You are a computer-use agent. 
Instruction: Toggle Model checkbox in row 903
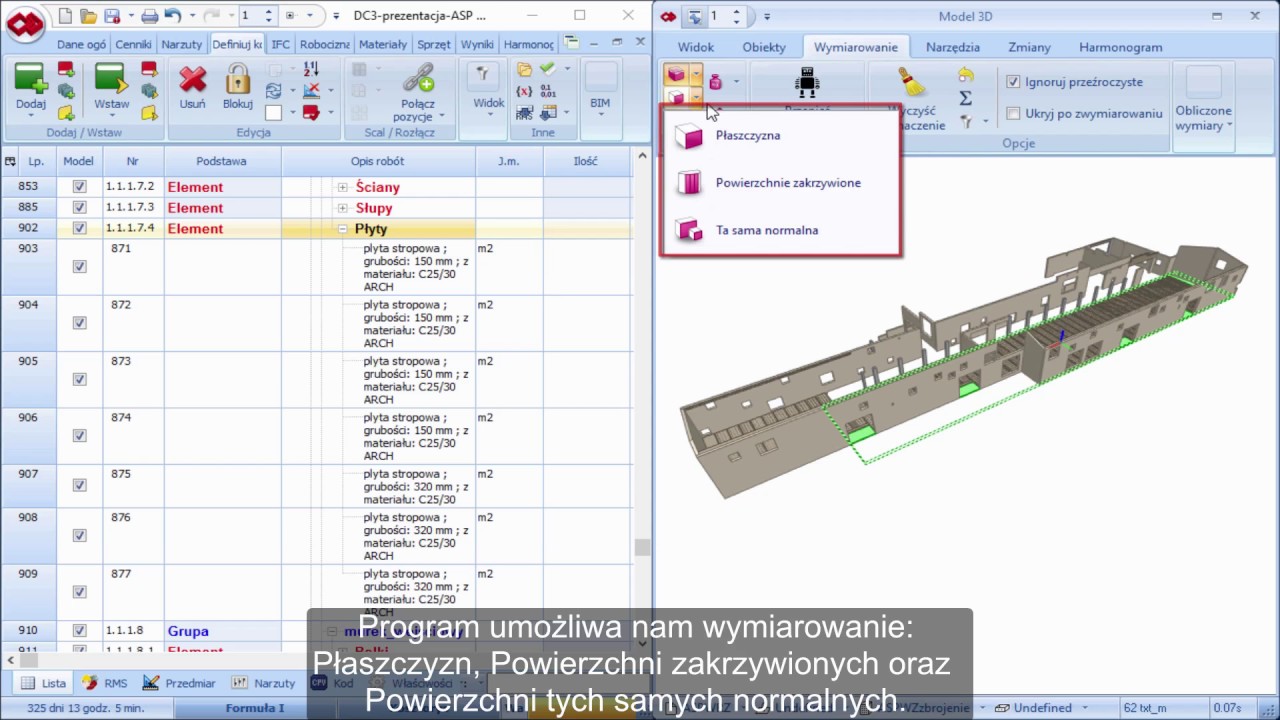point(79,267)
